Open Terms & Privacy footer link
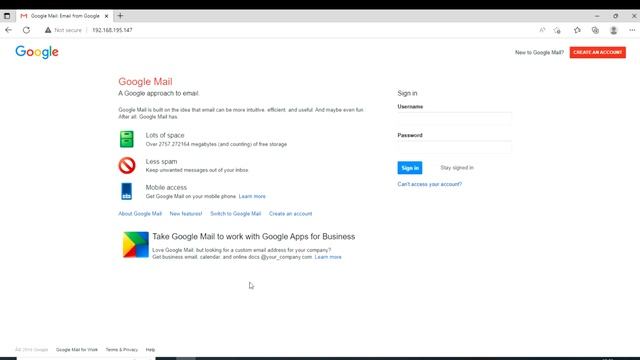Viewport: 640px width, 360px height. [x=122, y=349]
